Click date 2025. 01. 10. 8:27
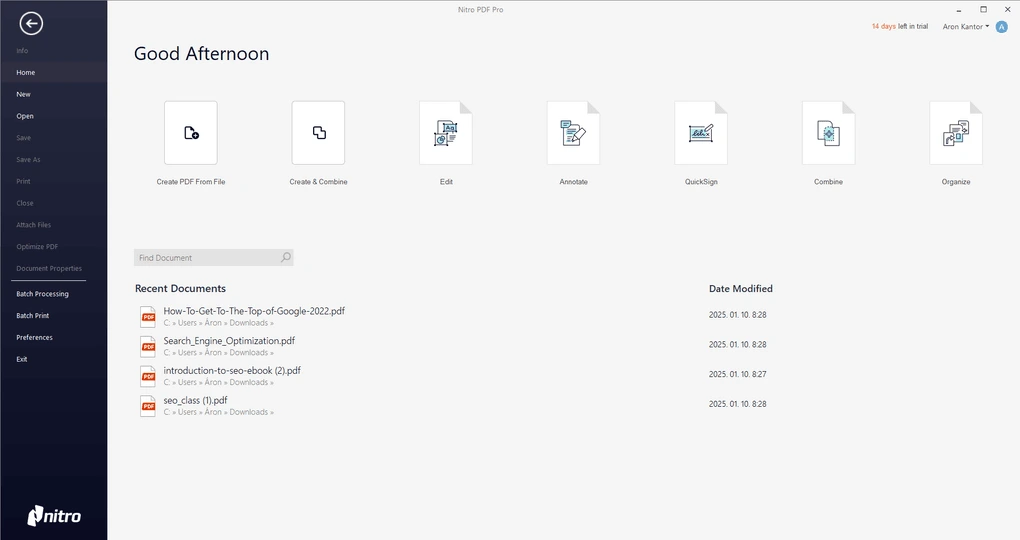 pos(738,374)
